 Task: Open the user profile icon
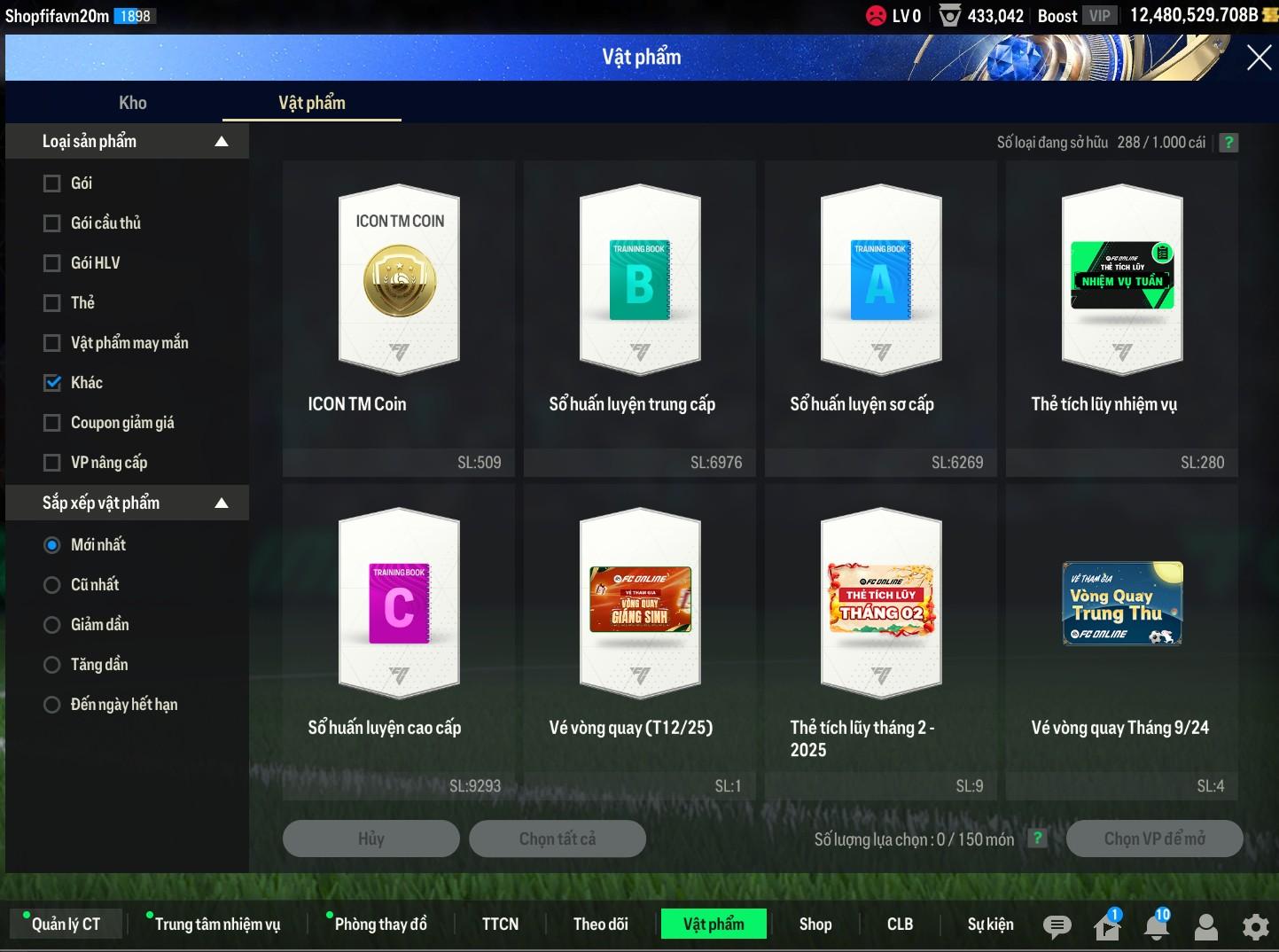click(x=1206, y=926)
